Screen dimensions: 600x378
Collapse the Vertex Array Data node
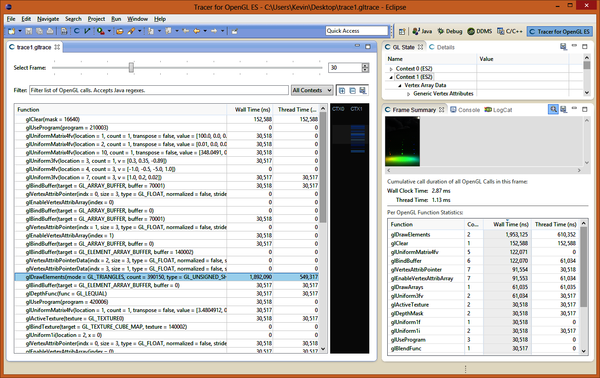(400, 86)
